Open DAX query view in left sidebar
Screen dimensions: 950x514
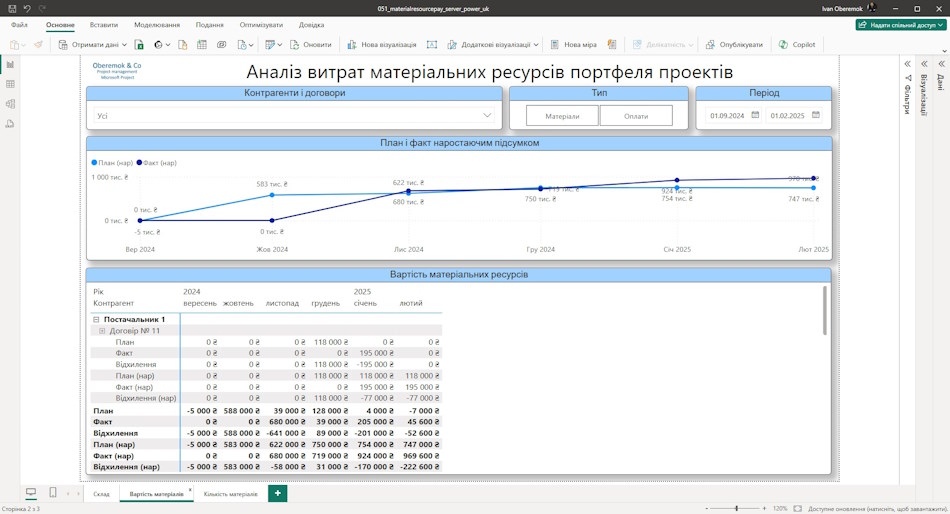click(10, 124)
